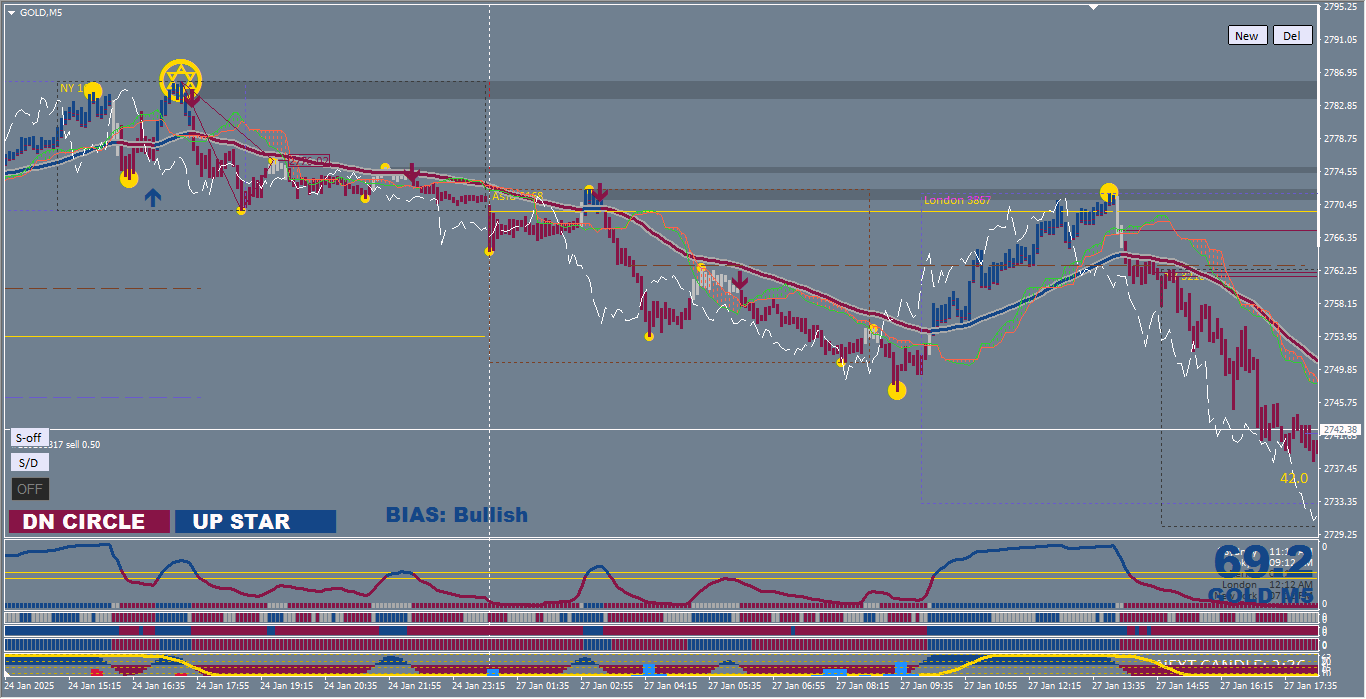This screenshot has height=699, width=1366.
Task: Click the New button
Action: point(1247,36)
